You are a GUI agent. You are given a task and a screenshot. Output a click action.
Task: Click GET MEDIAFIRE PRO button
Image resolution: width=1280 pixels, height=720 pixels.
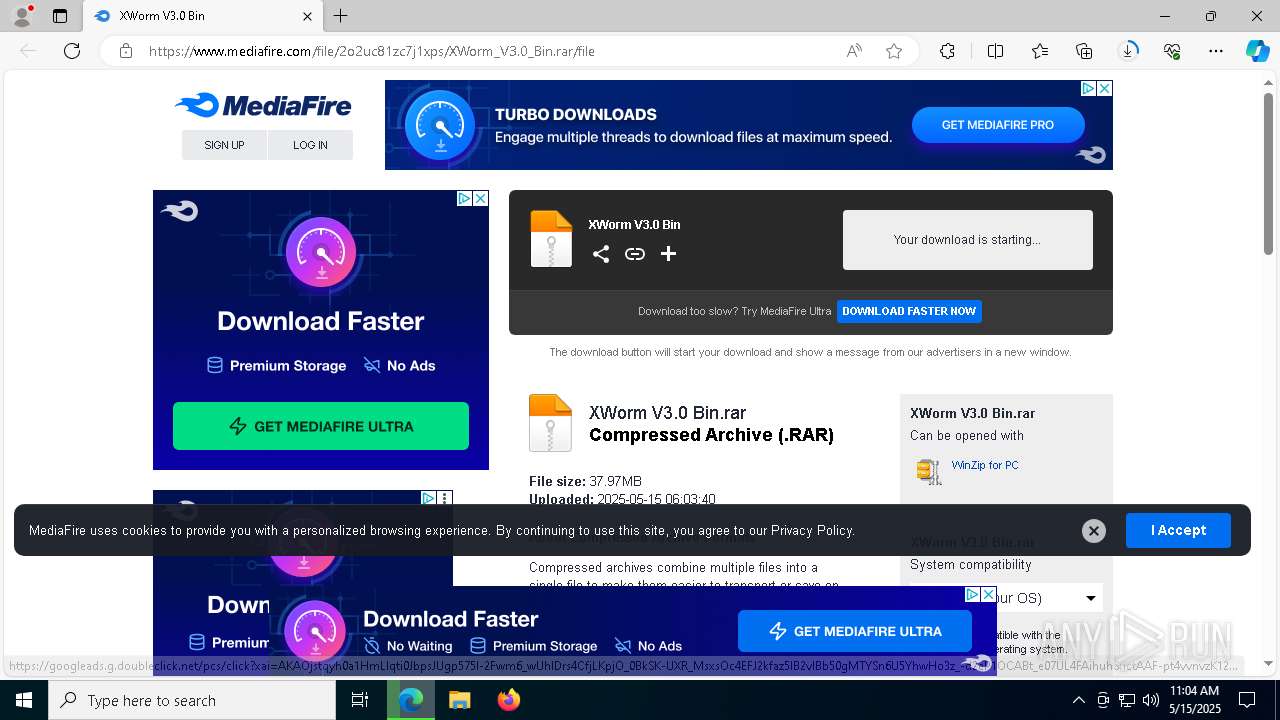click(998, 125)
